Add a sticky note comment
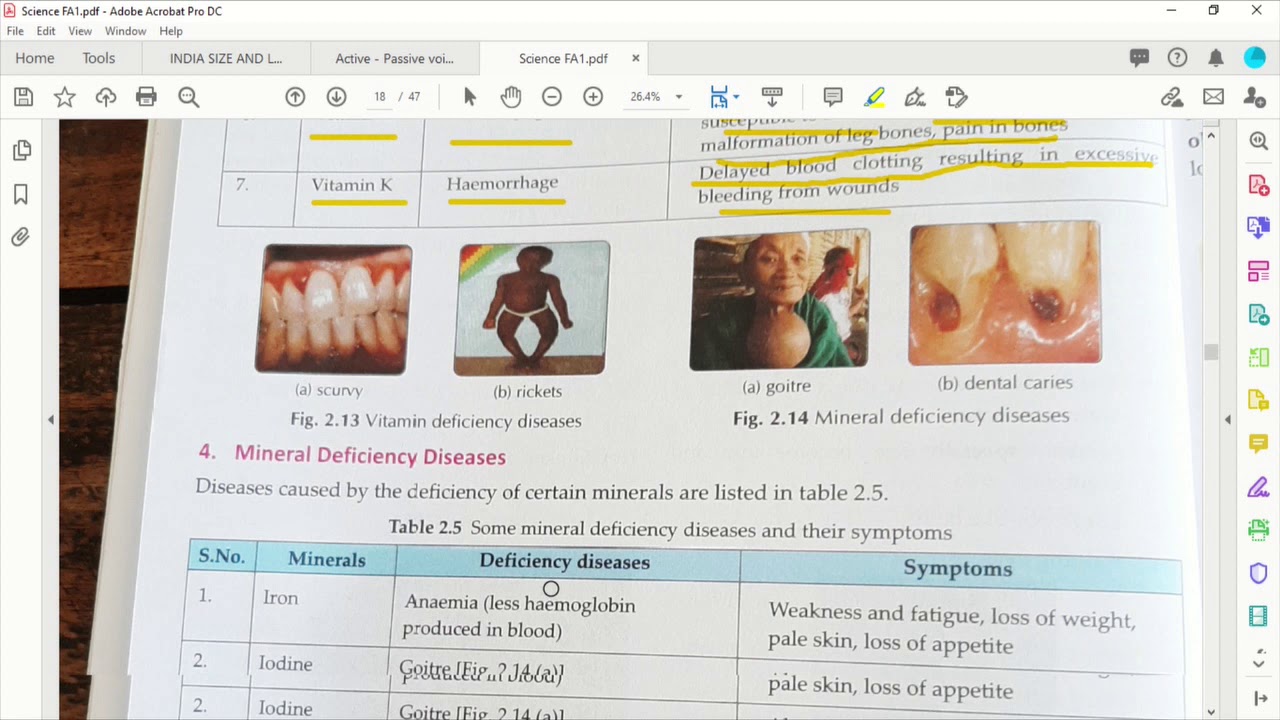Screen dimensions: 1280x720 click(x=832, y=97)
